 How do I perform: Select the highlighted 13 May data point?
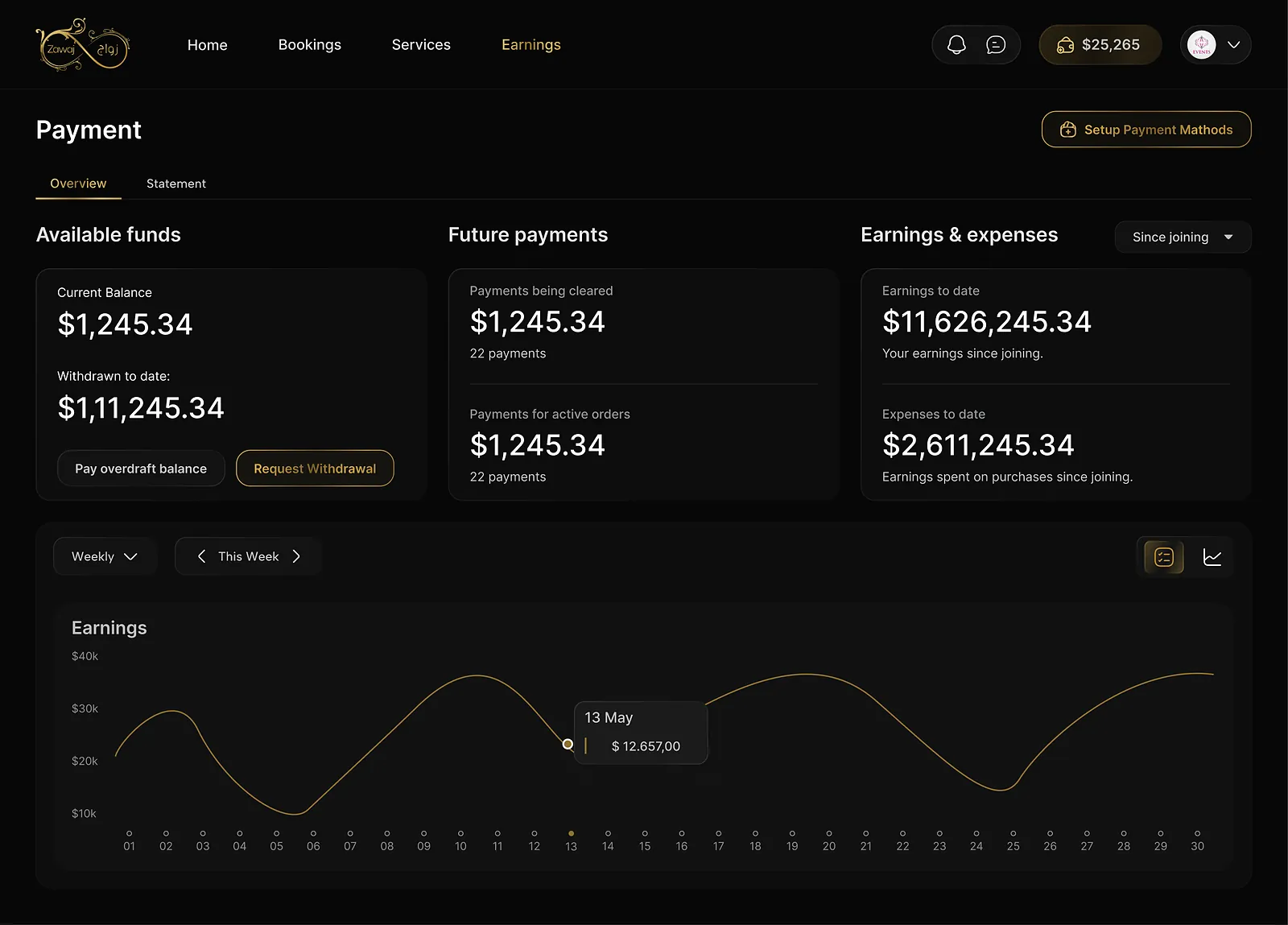[x=568, y=744]
